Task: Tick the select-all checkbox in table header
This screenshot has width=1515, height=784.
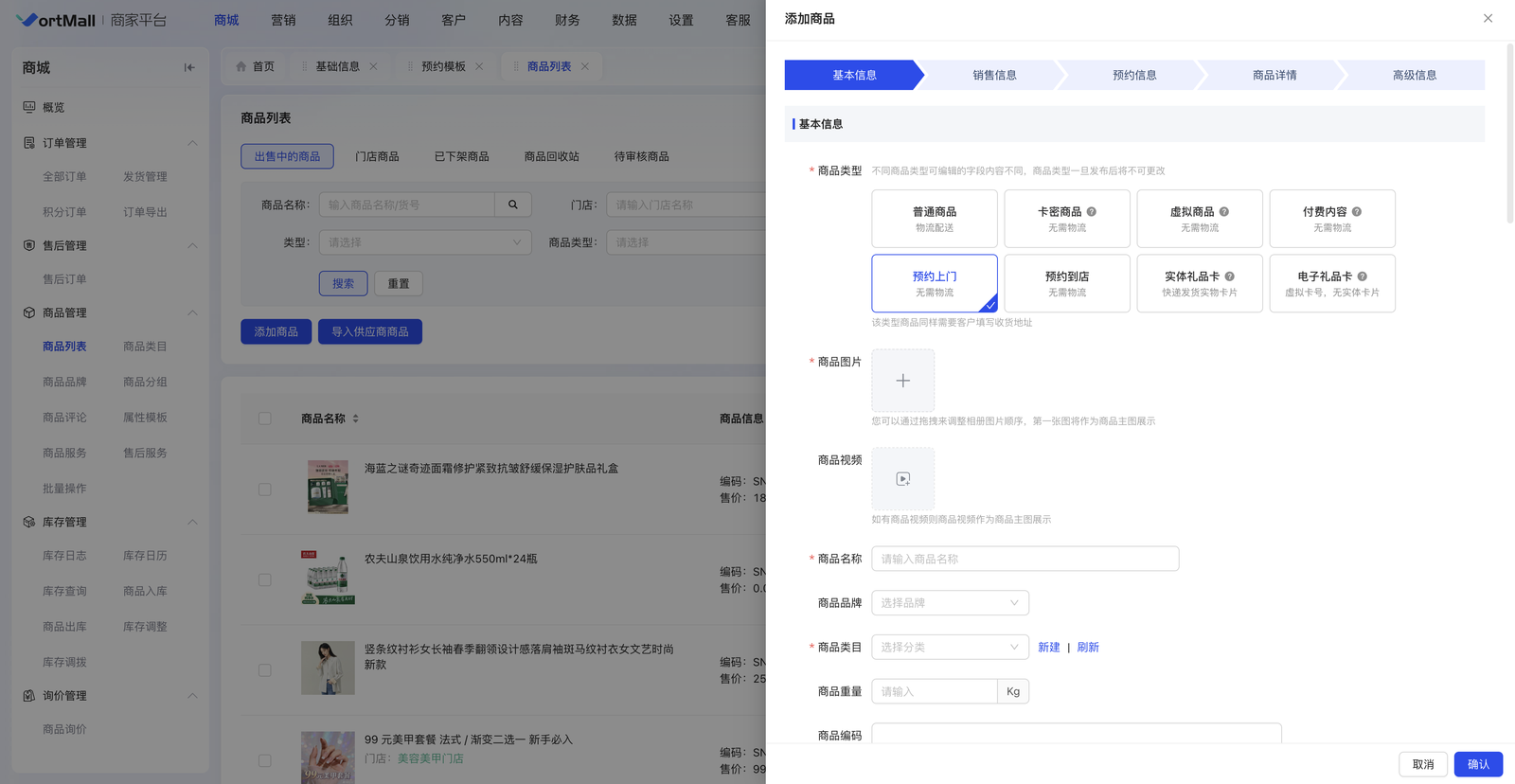Action: (265, 419)
